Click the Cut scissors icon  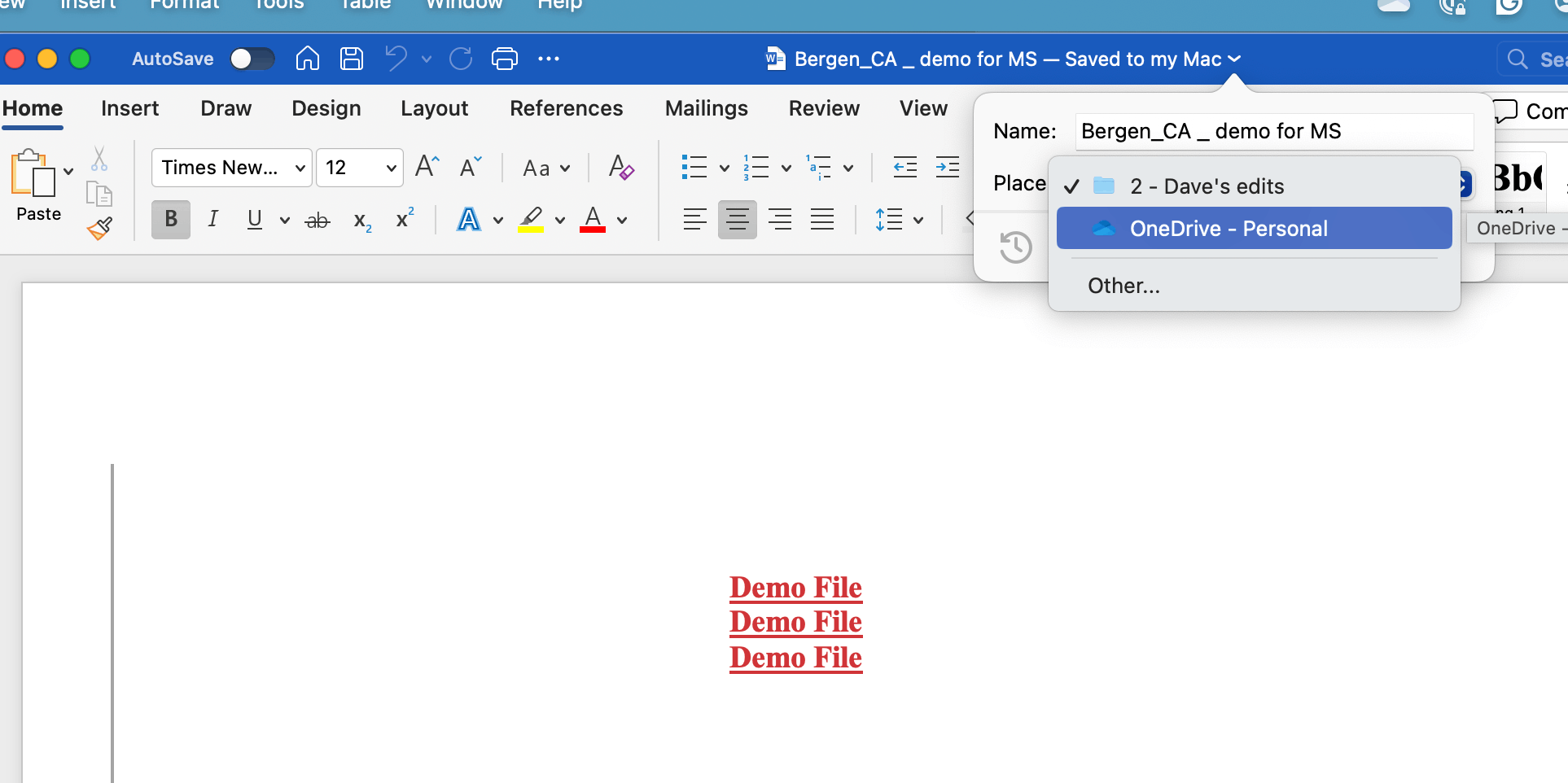coord(99,159)
